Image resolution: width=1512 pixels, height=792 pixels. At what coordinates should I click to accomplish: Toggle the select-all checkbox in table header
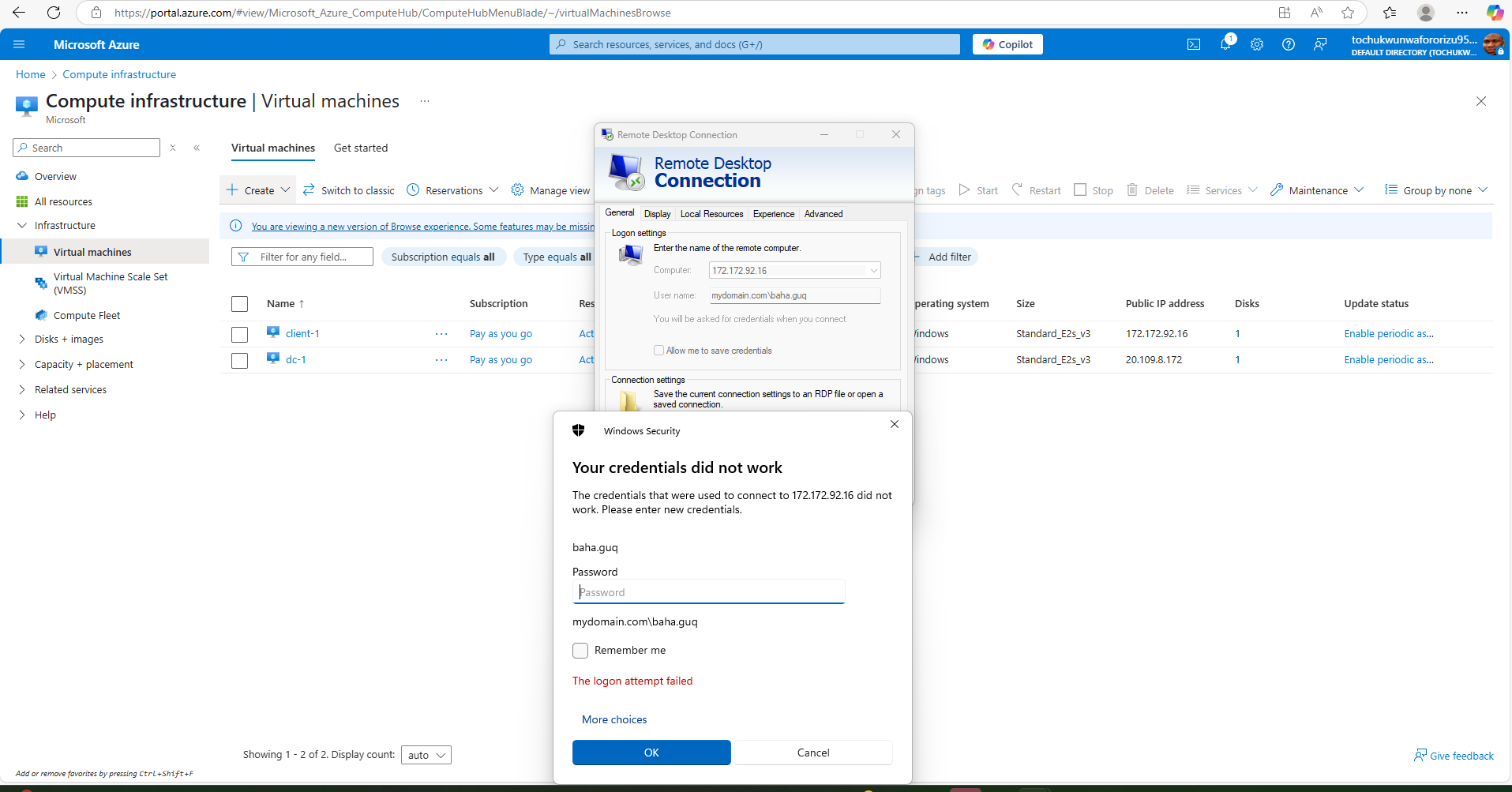240,304
